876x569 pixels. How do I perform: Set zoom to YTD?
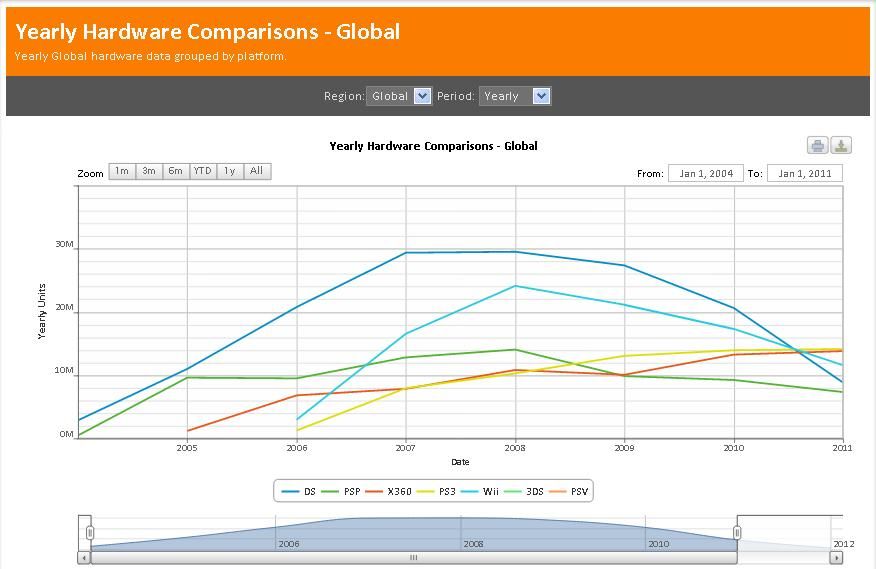[202, 171]
